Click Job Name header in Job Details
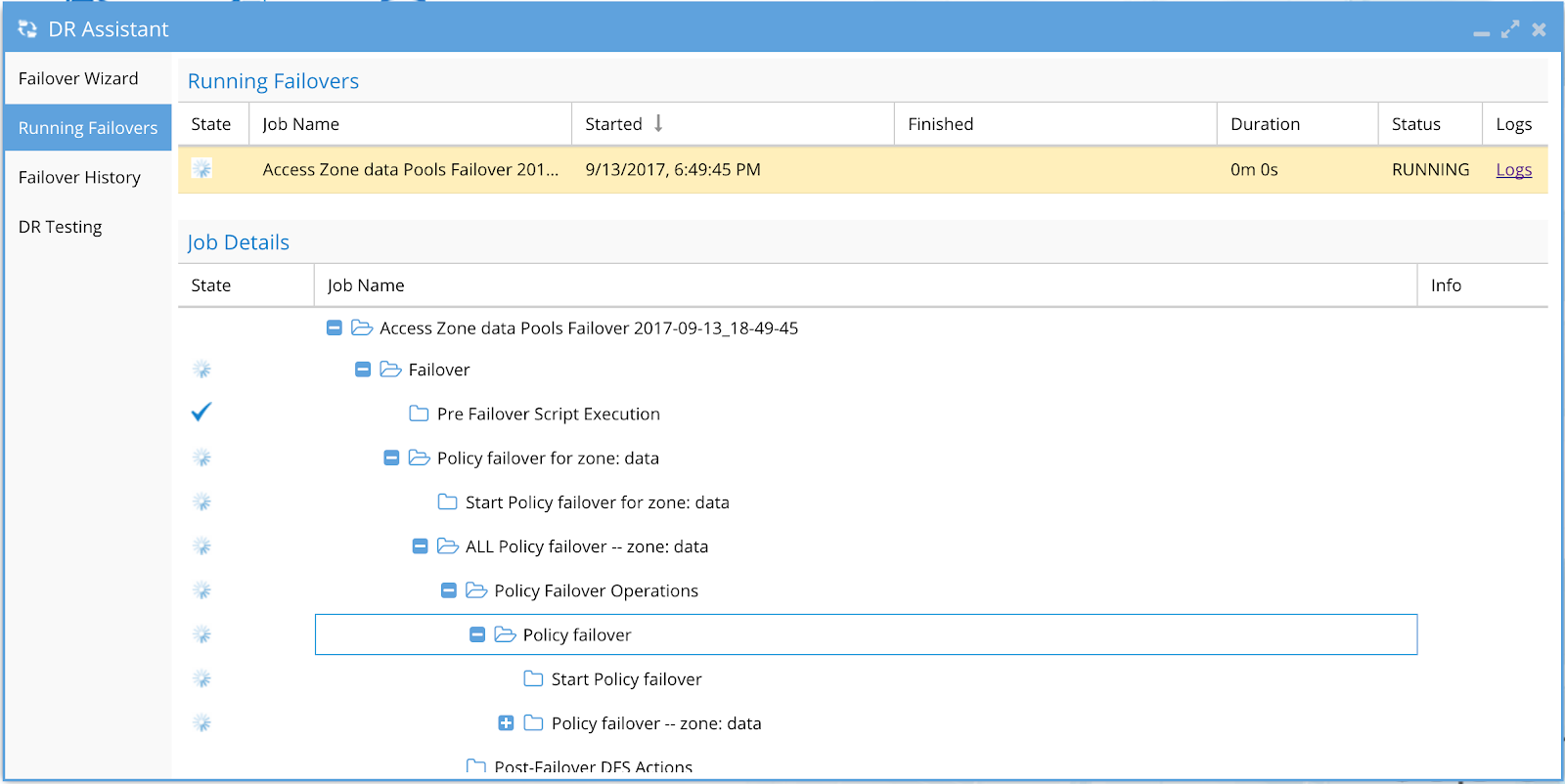The image size is (1565, 784). coord(866,285)
